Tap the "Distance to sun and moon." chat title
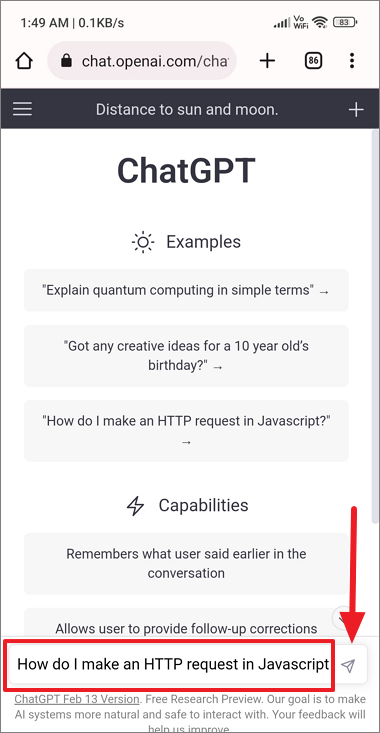This screenshot has height=733, width=380. coord(187,109)
